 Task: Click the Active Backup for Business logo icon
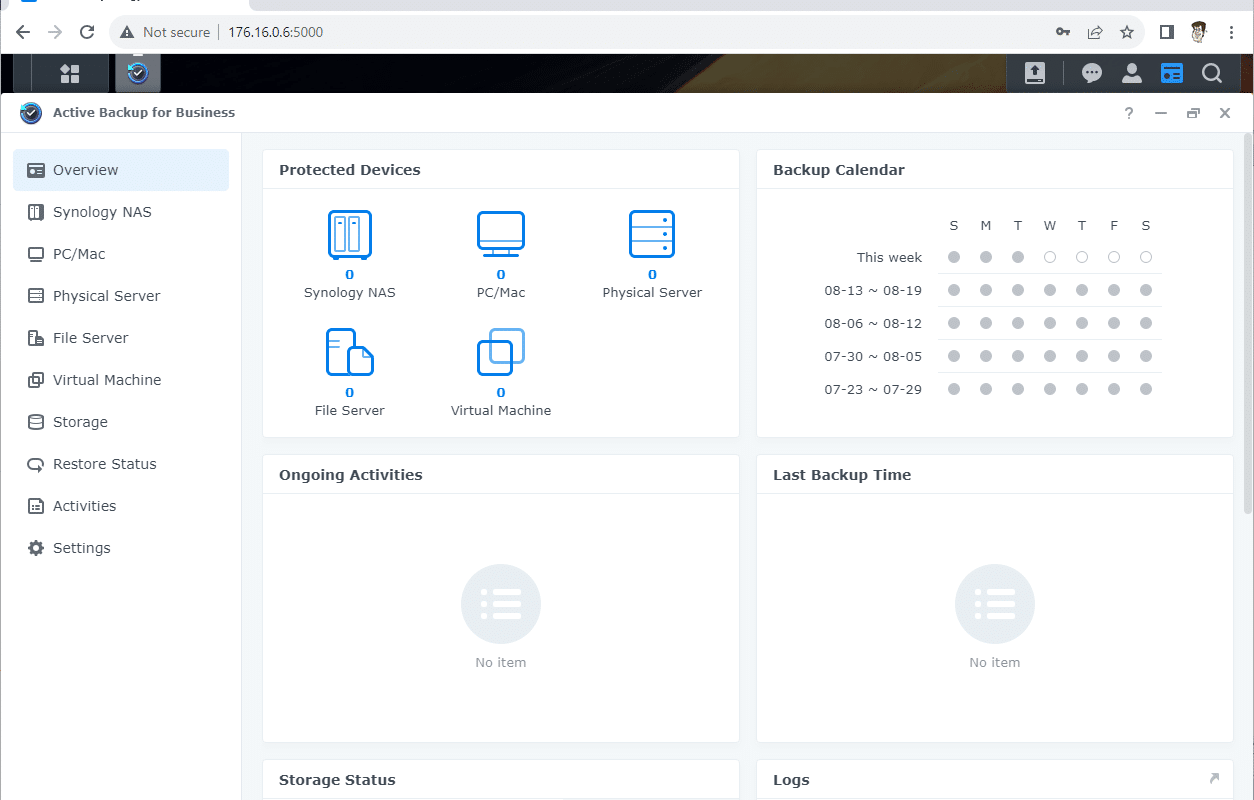[x=31, y=113]
